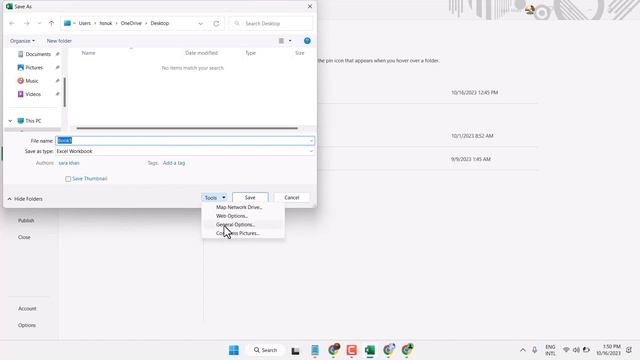640x360 pixels.
Task: Open the Wi-Fi network tray icon
Action: [x=566, y=350]
